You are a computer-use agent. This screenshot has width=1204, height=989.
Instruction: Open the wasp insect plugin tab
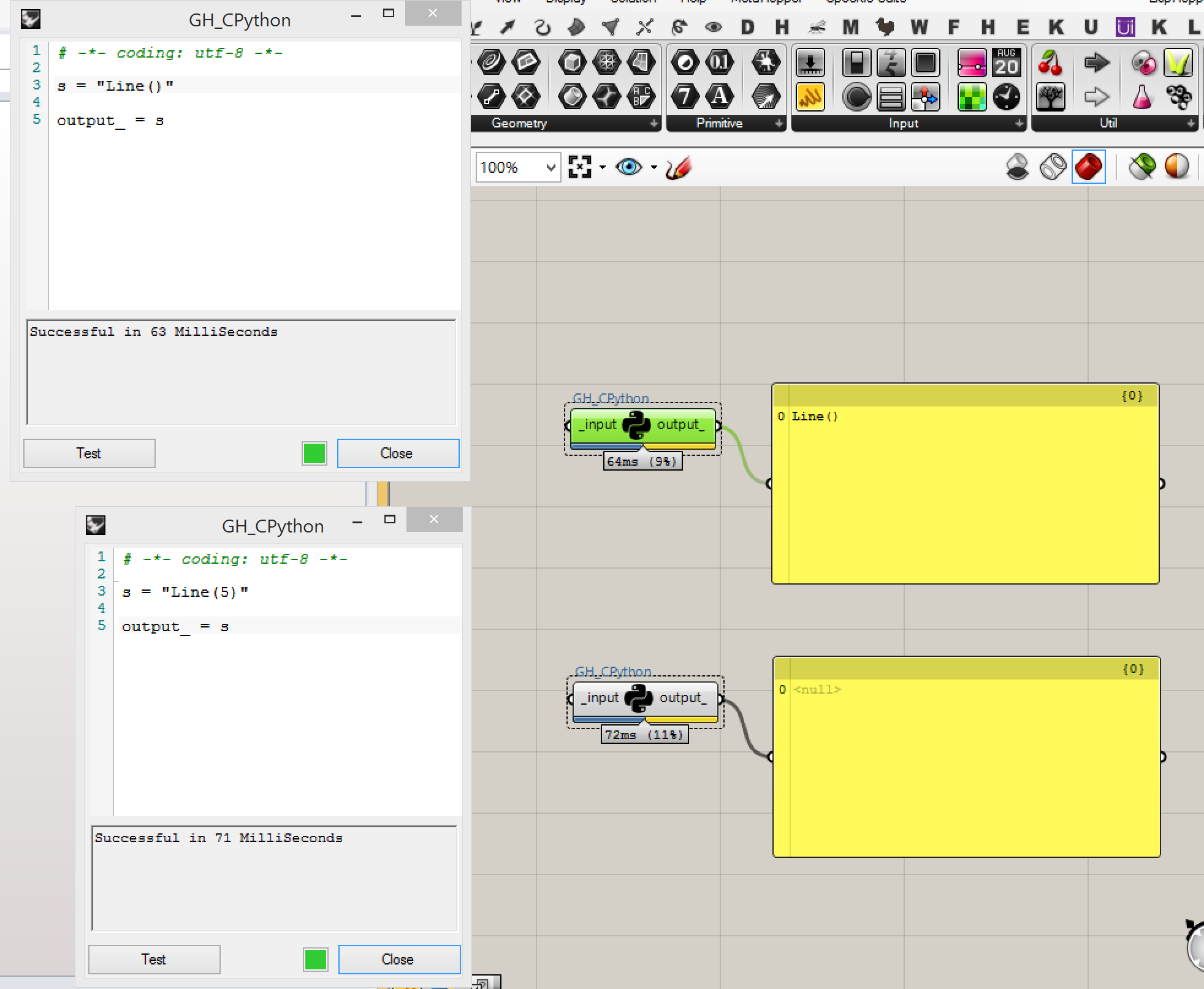click(817, 27)
